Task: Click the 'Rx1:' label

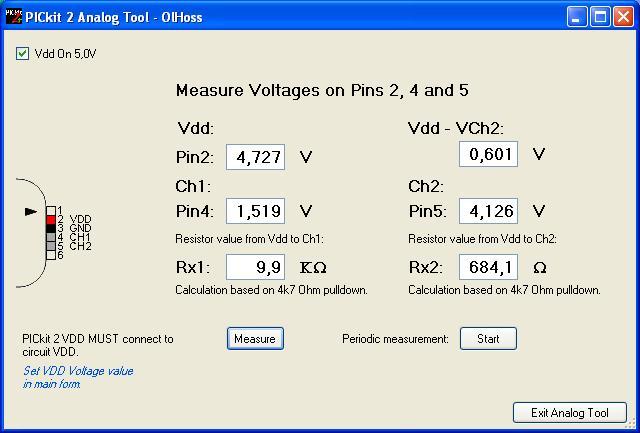Action: (193, 268)
